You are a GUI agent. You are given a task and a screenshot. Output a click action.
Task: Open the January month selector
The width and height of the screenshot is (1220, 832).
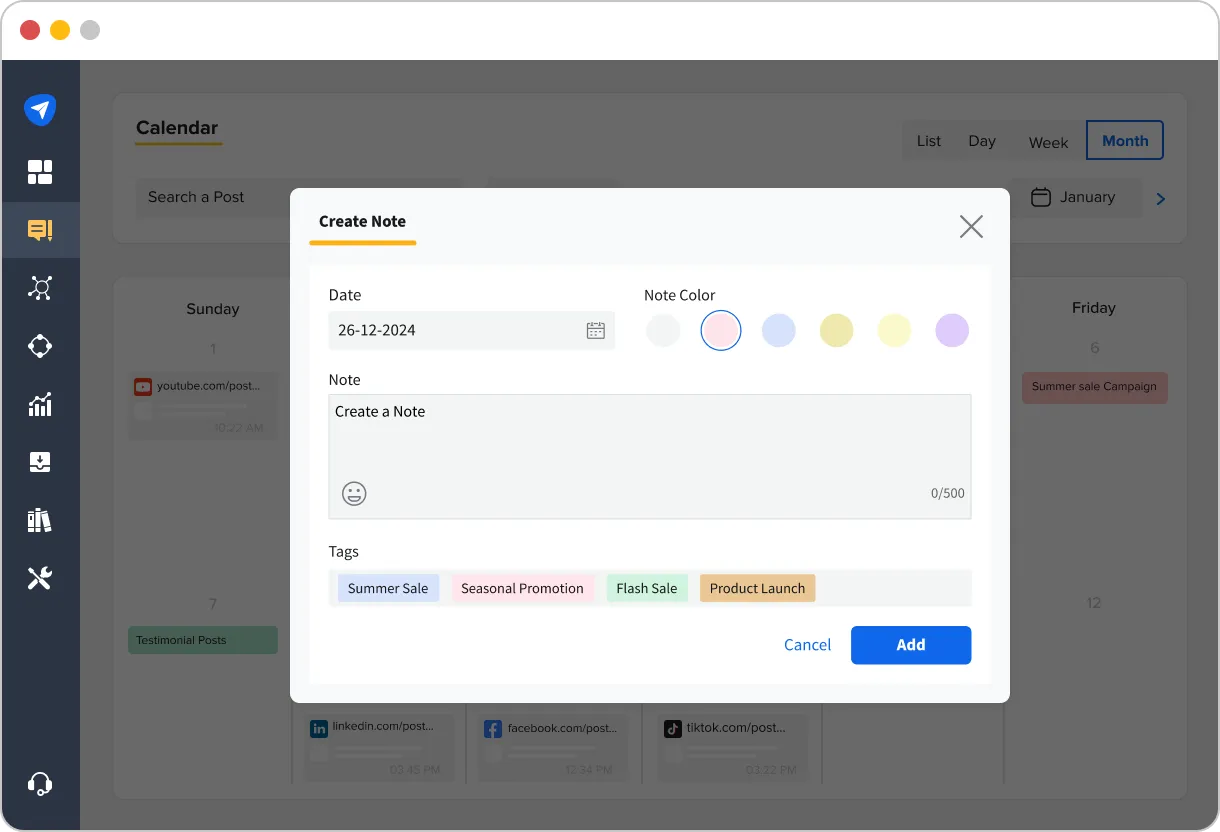tap(1076, 197)
